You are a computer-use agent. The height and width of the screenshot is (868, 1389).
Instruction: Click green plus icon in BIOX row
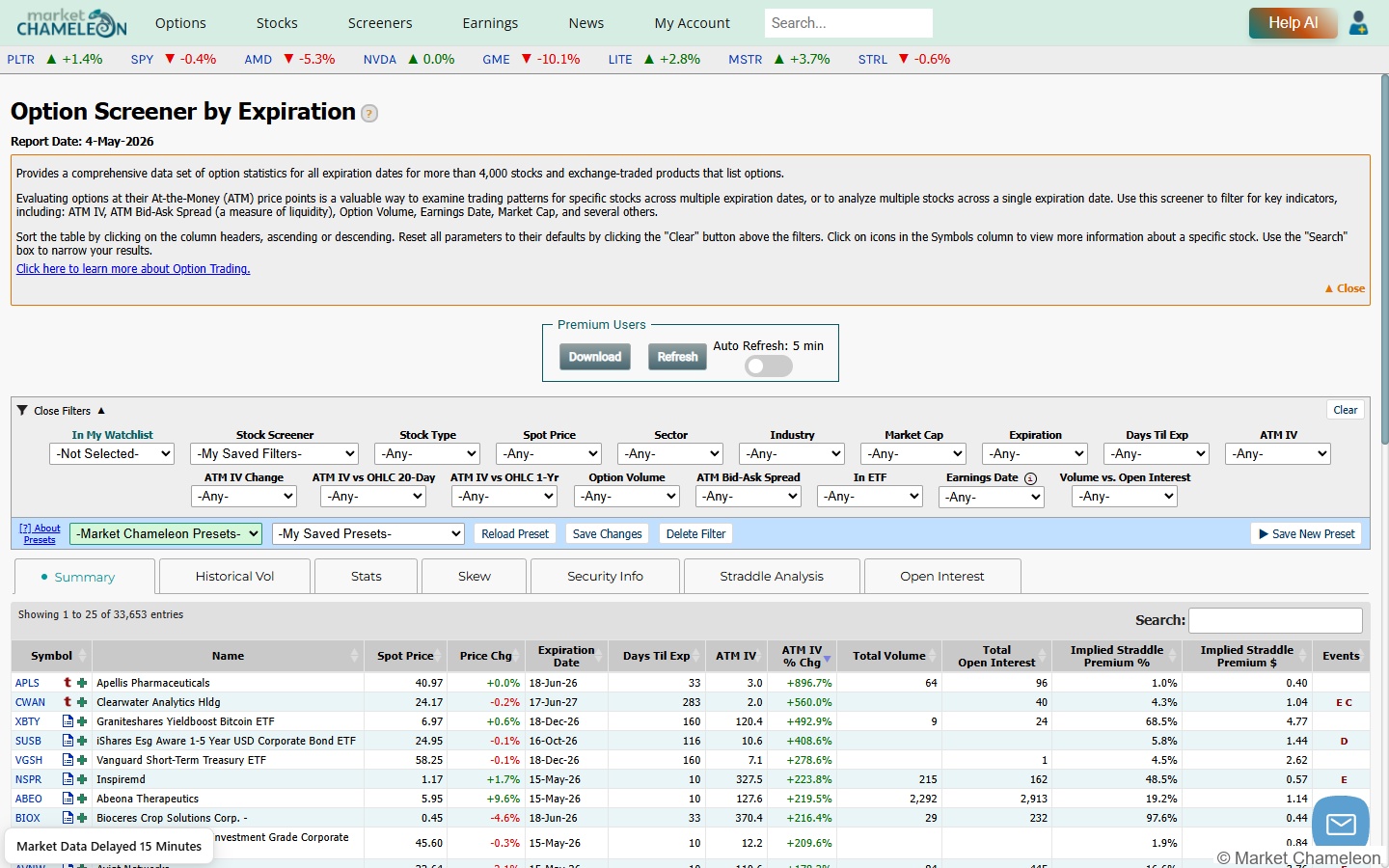click(x=82, y=818)
